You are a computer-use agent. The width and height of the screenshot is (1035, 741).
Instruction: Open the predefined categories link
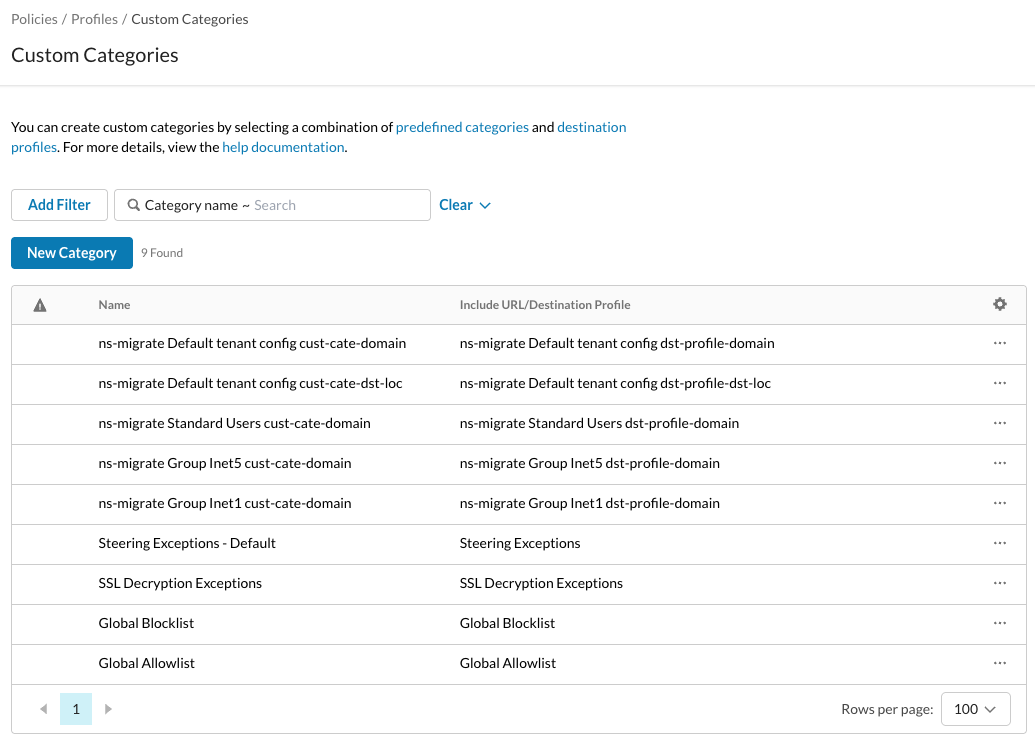pos(462,127)
